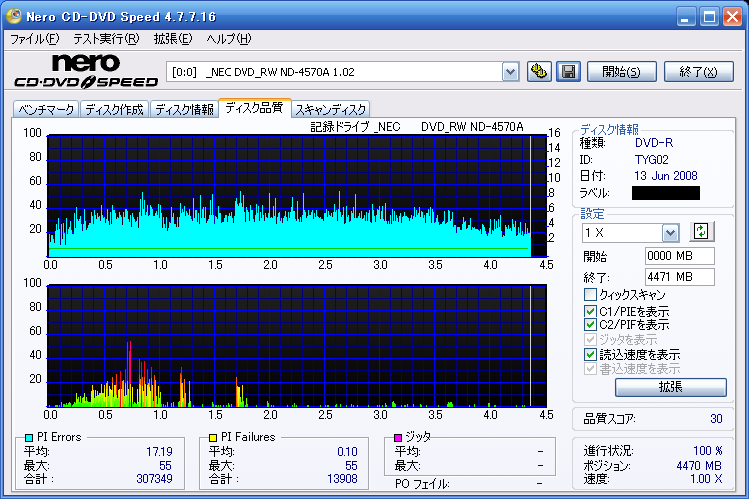Click the 終了(X) exit button
This screenshot has height=499, width=749.
[698, 72]
